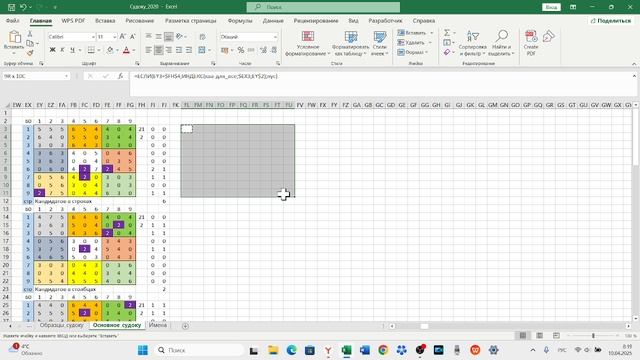Open the Файл menu
Image resolution: width=640 pixels, height=360 pixels.
[x=13, y=20]
